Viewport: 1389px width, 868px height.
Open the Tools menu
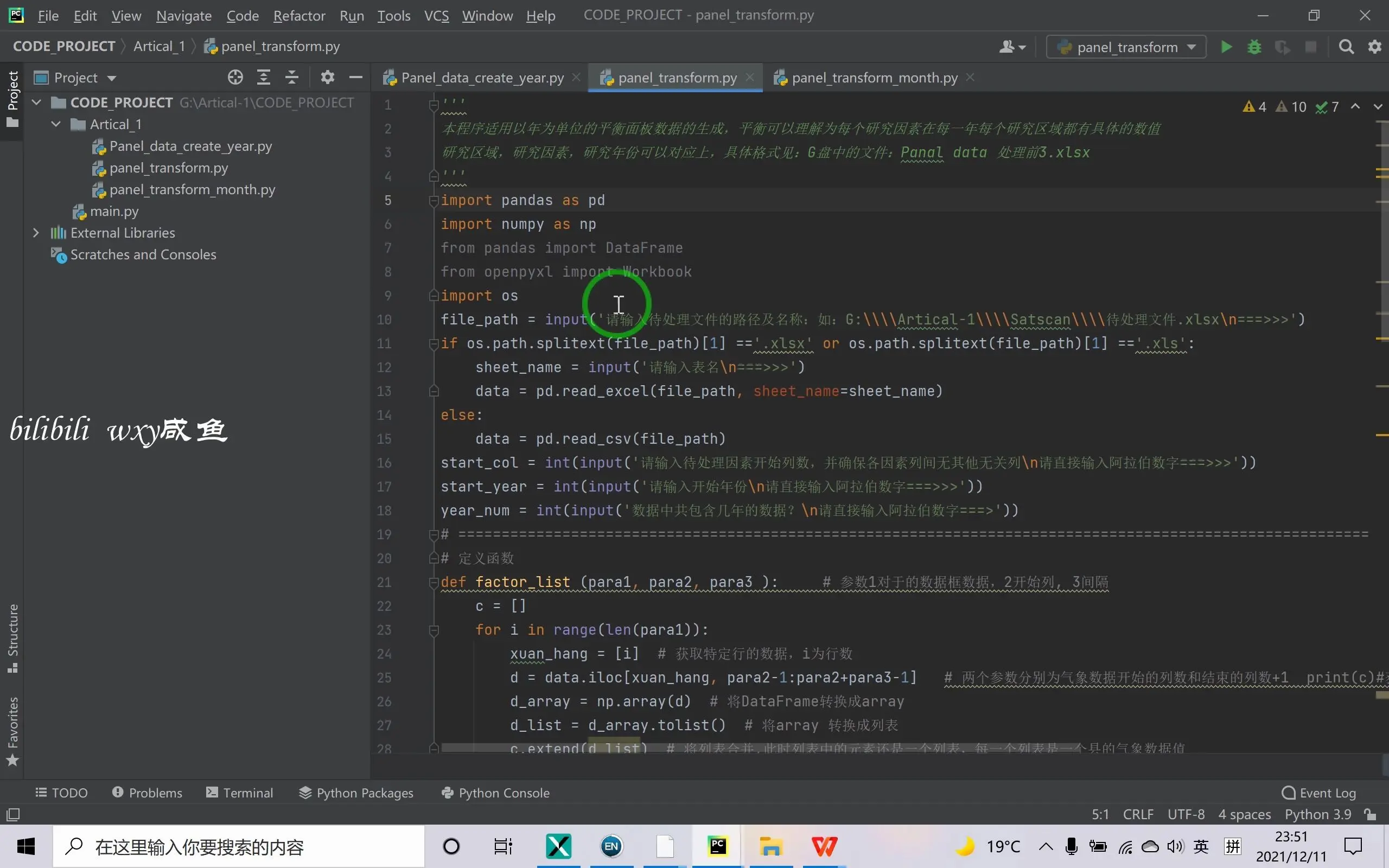tap(394, 16)
